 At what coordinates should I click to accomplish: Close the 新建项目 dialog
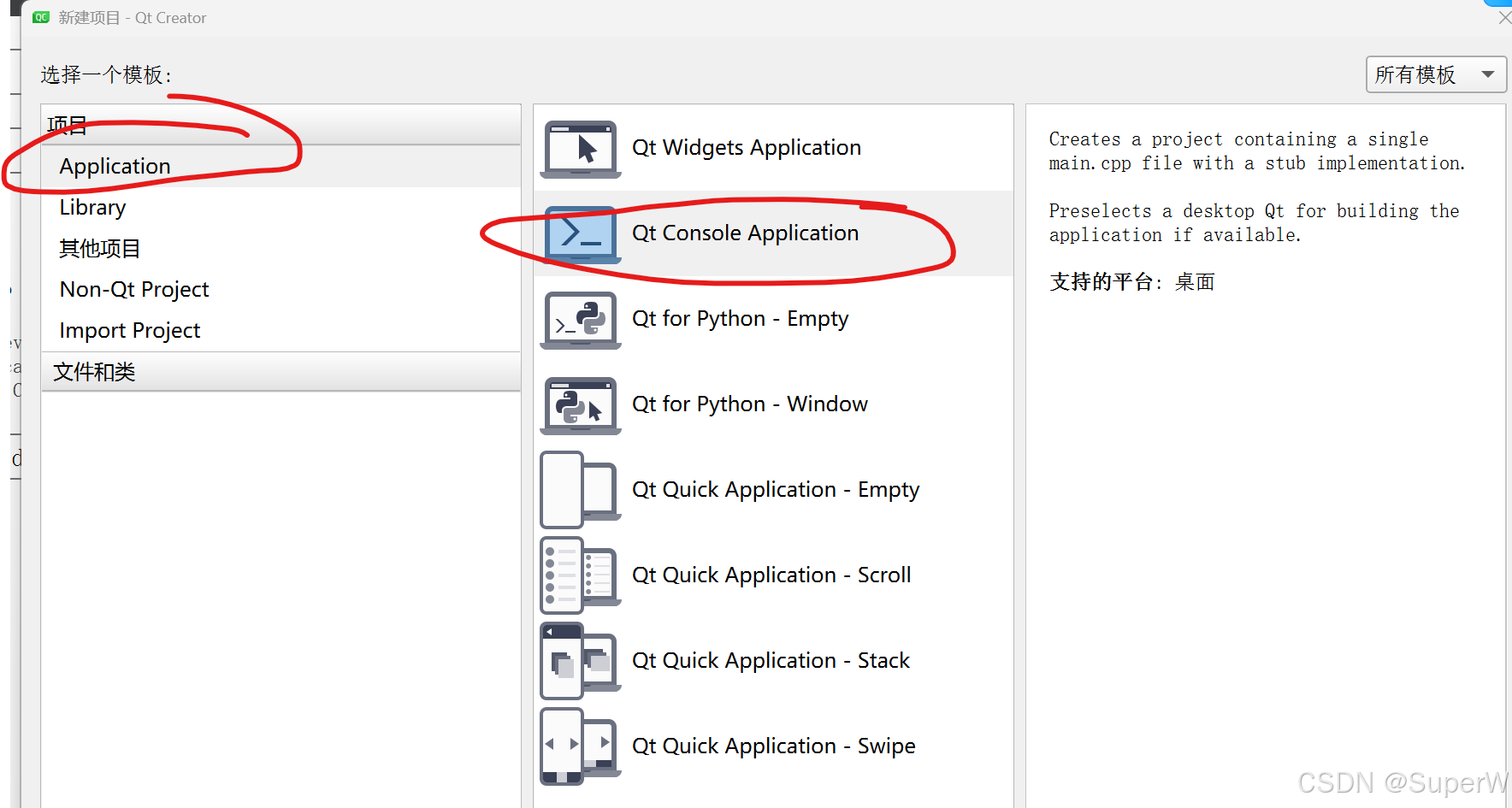(x=1504, y=17)
